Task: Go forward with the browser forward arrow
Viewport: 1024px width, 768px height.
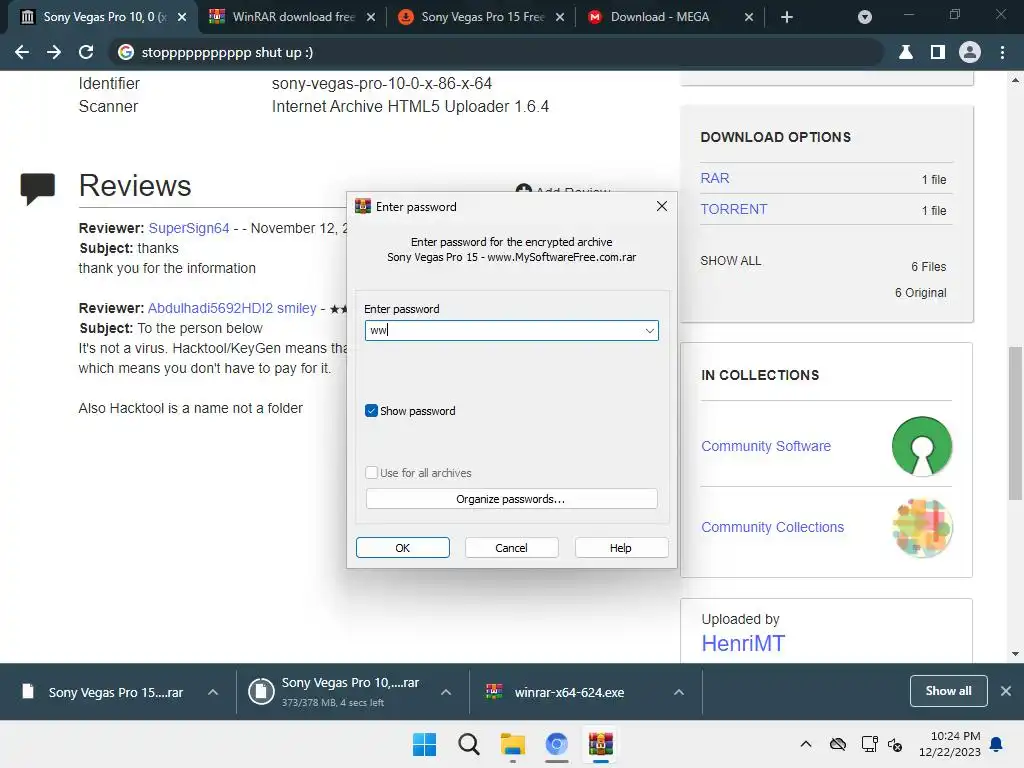Action: (54, 52)
